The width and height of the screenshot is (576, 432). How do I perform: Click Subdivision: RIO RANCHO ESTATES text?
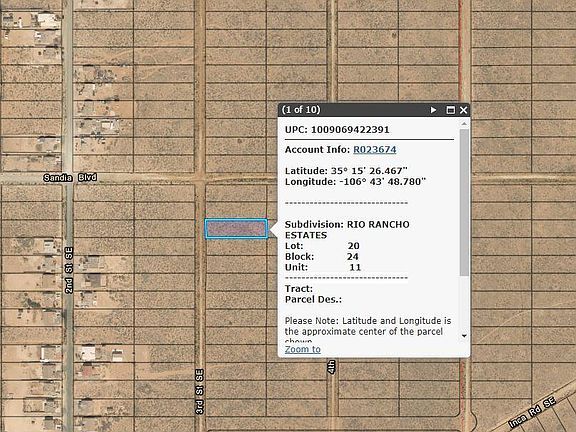[x=347, y=230]
